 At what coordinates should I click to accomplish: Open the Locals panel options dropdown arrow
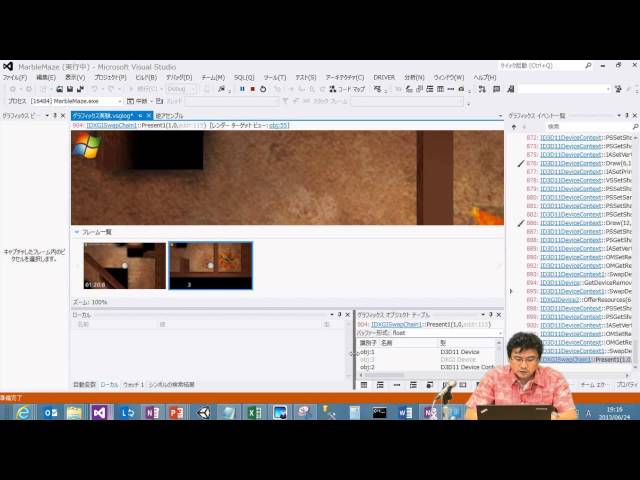(x=331, y=315)
